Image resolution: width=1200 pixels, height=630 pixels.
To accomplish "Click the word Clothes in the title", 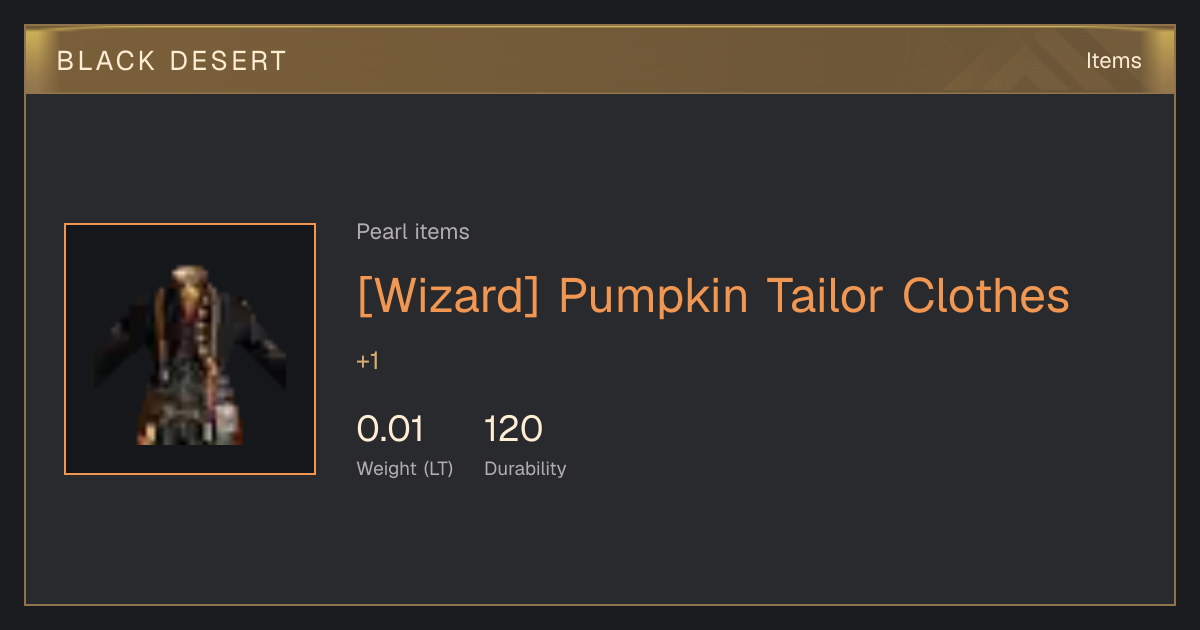I will click(x=986, y=296).
